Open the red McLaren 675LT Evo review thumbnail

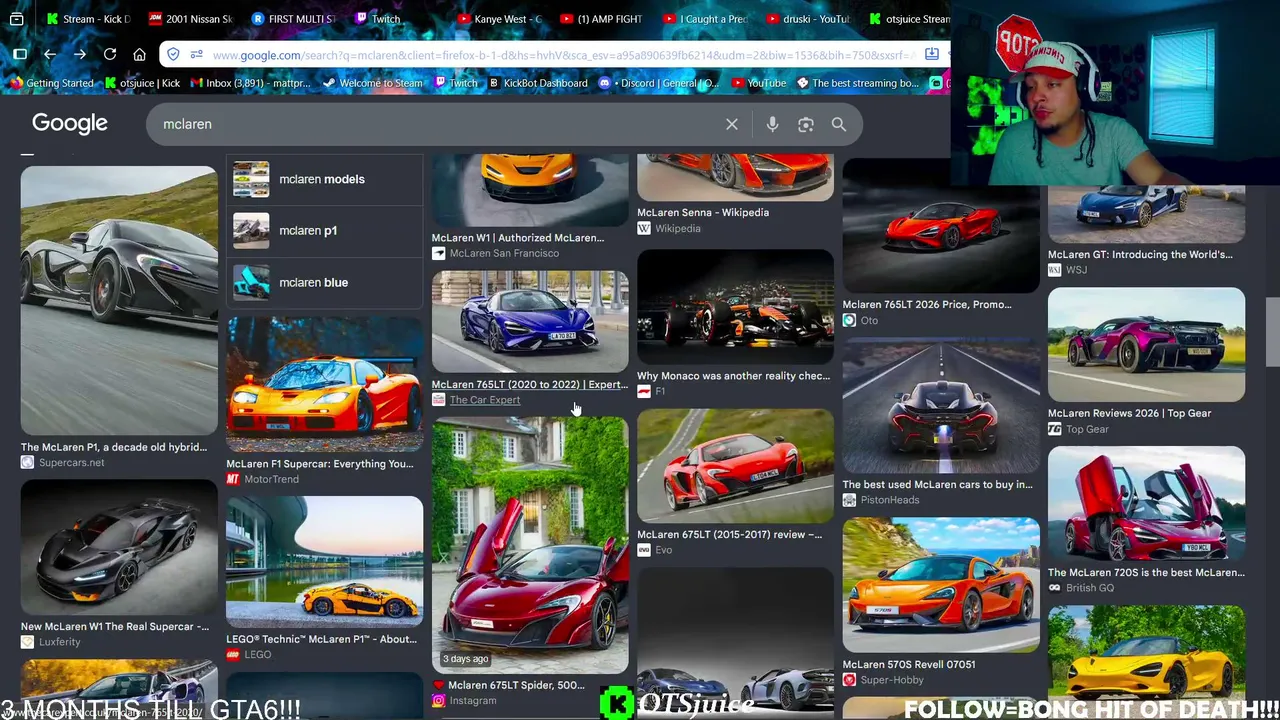(735, 465)
